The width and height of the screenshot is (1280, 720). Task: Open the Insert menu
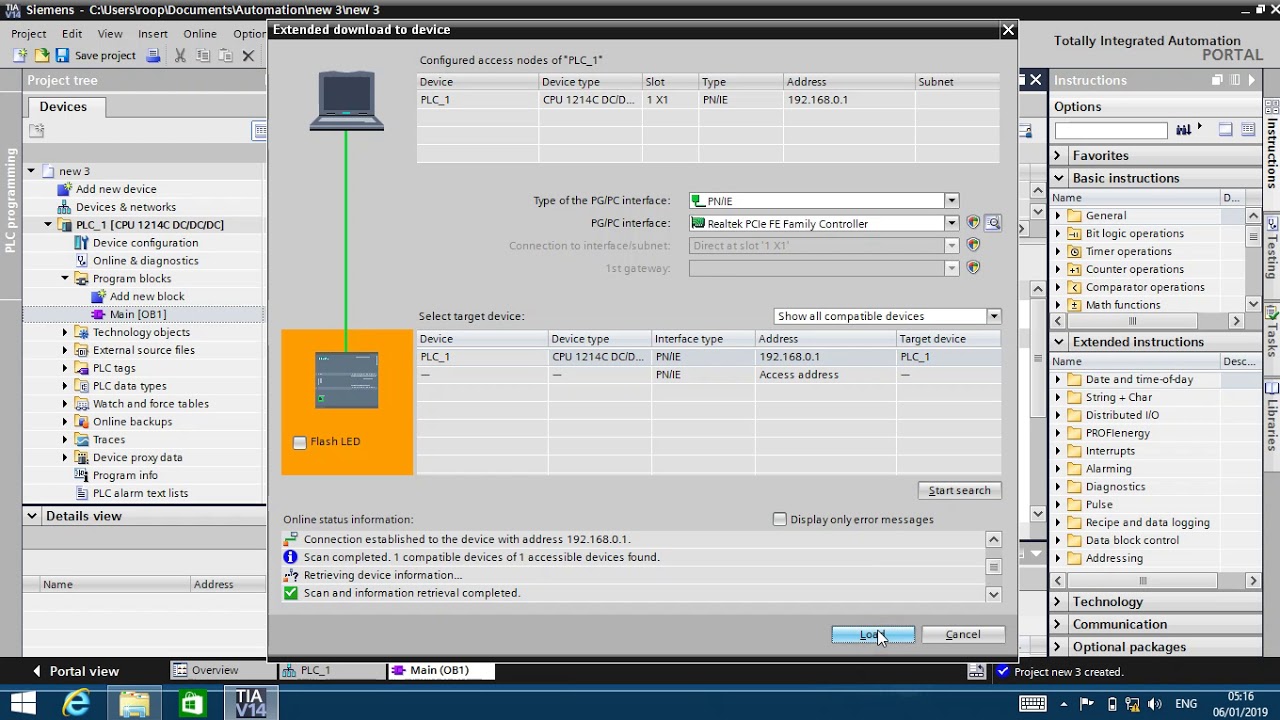[x=153, y=34]
